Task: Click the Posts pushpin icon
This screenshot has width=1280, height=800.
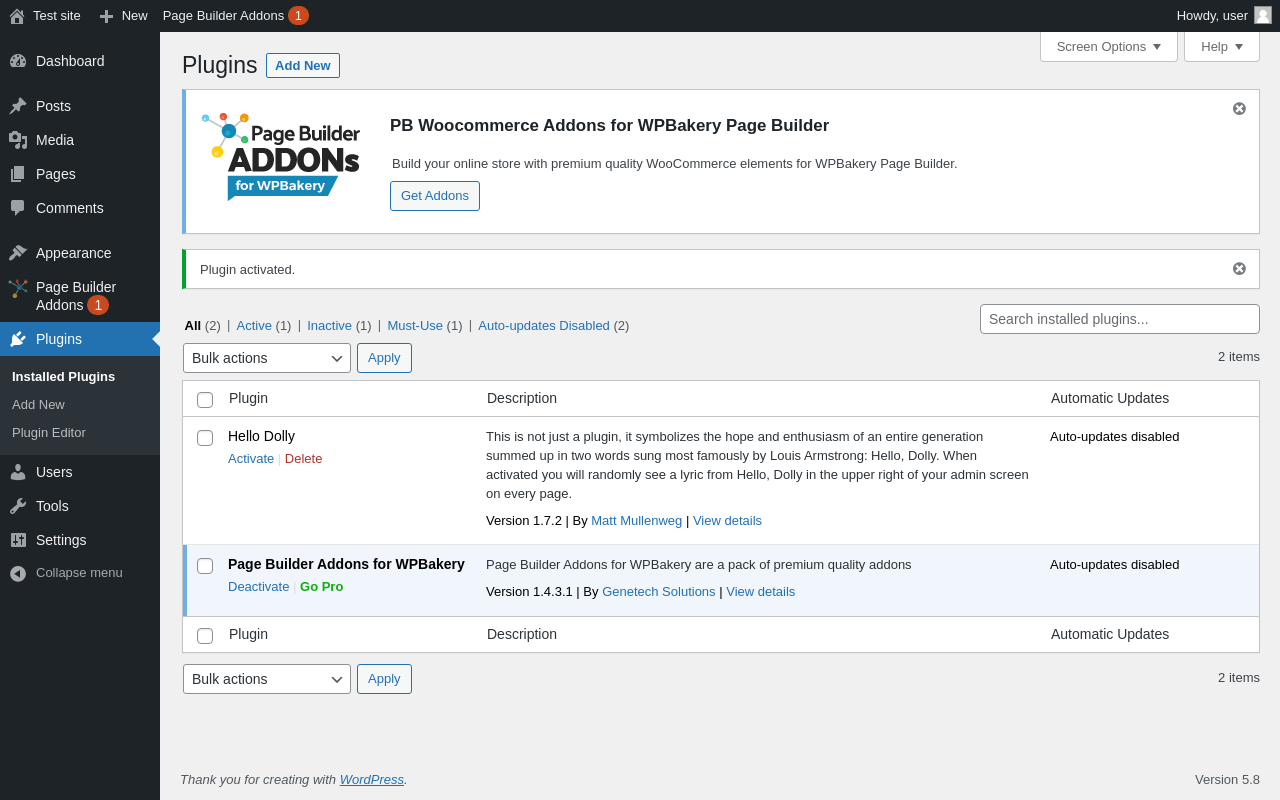Action: (x=18, y=106)
